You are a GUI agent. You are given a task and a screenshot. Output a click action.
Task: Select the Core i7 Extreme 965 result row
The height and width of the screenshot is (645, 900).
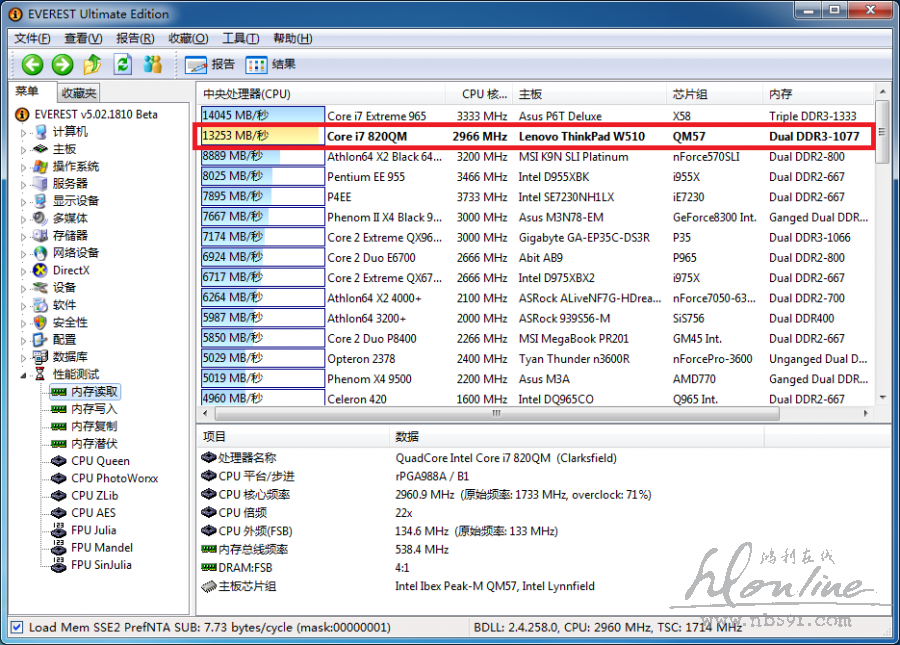(x=376, y=116)
